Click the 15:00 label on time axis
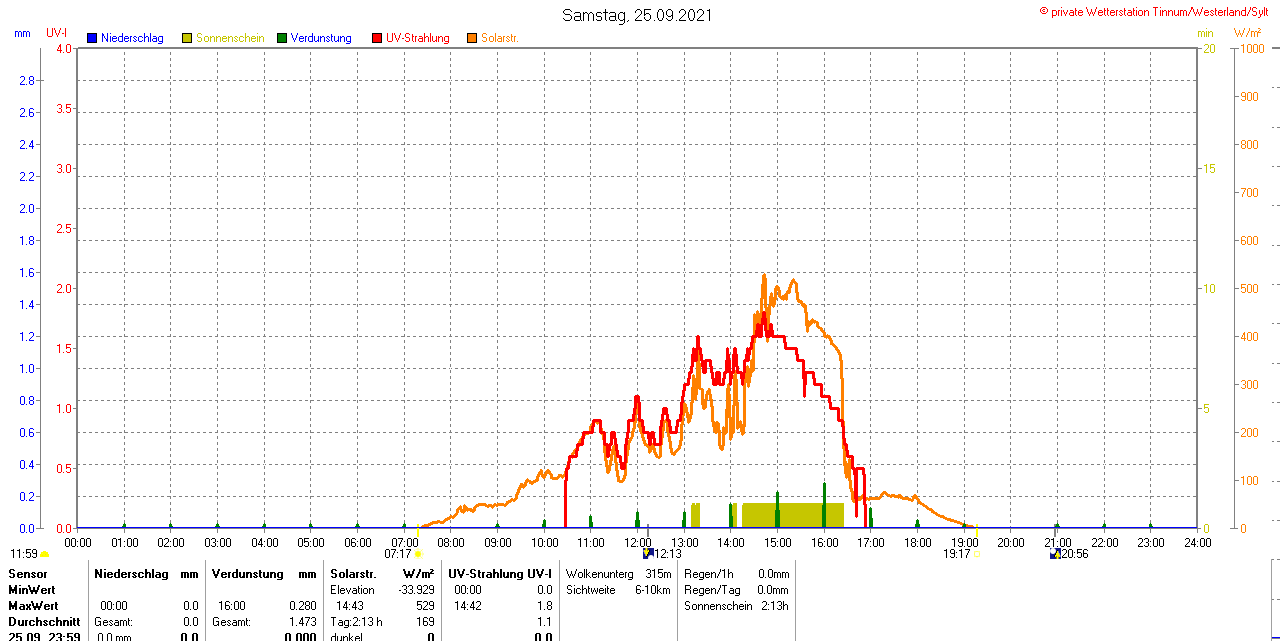This screenshot has width=1280, height=641. tap(777, 542)
